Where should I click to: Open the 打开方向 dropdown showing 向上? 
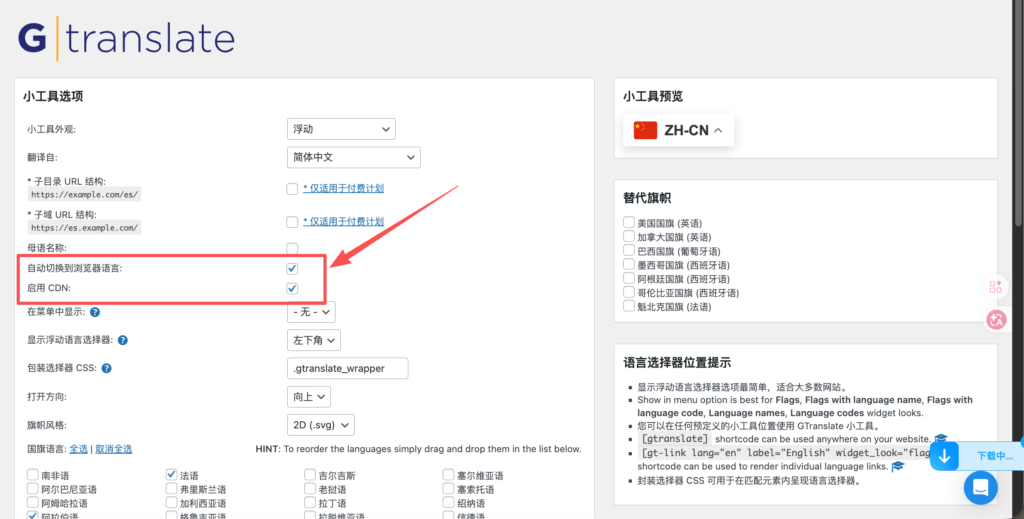click(x=308, y=397)
